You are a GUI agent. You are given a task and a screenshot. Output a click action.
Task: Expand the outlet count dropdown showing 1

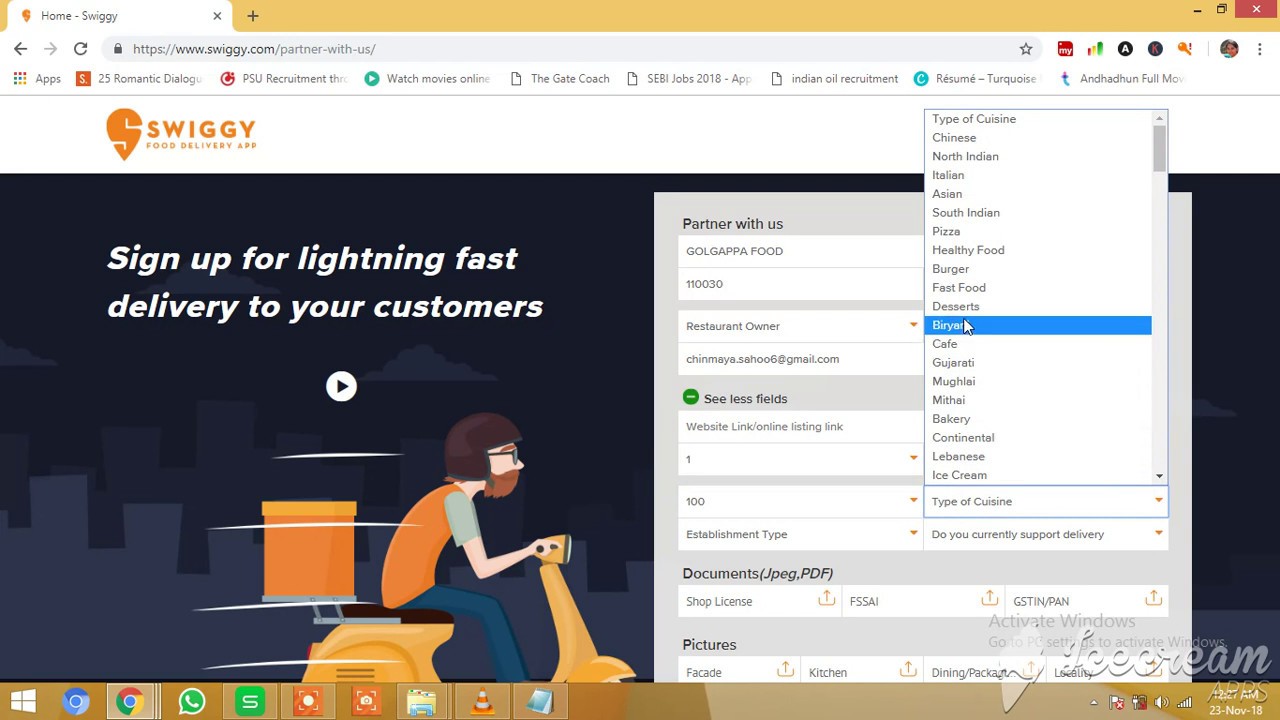click(801, 459)
